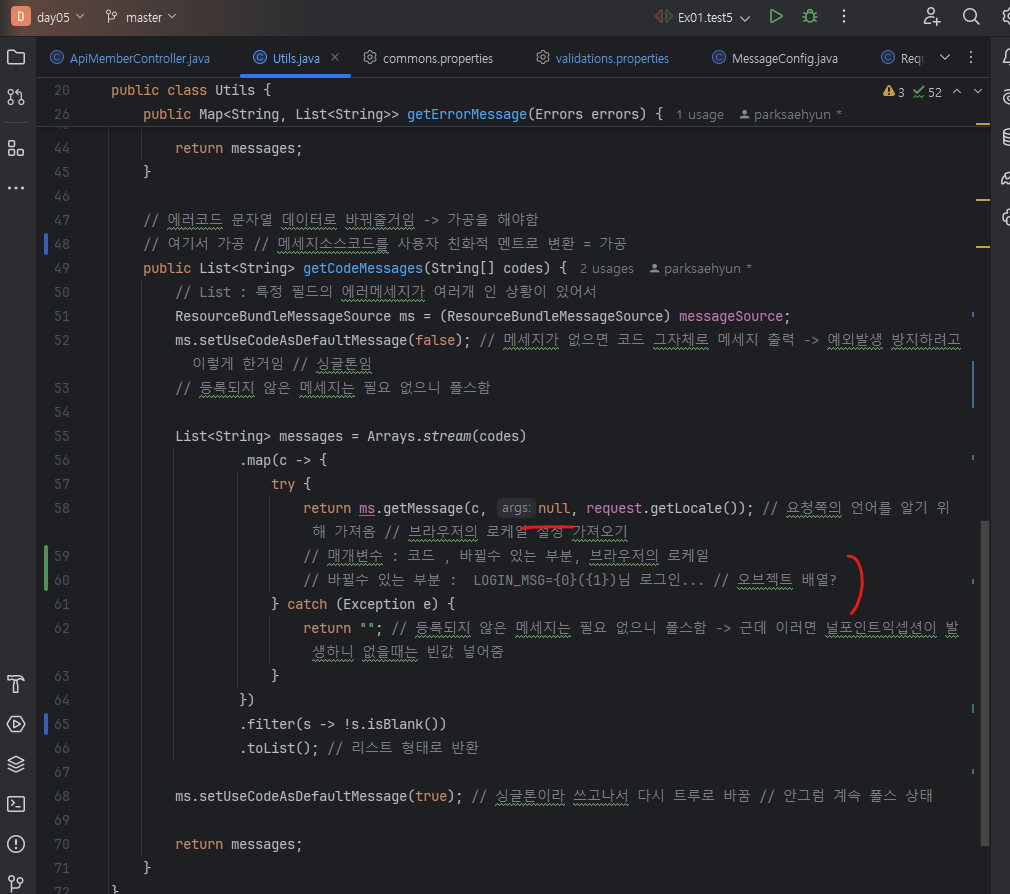The height and width of the screenshot is (894, 1010).
Task: Click the catch (Exception e) line
Action: (x=363, y=604)
